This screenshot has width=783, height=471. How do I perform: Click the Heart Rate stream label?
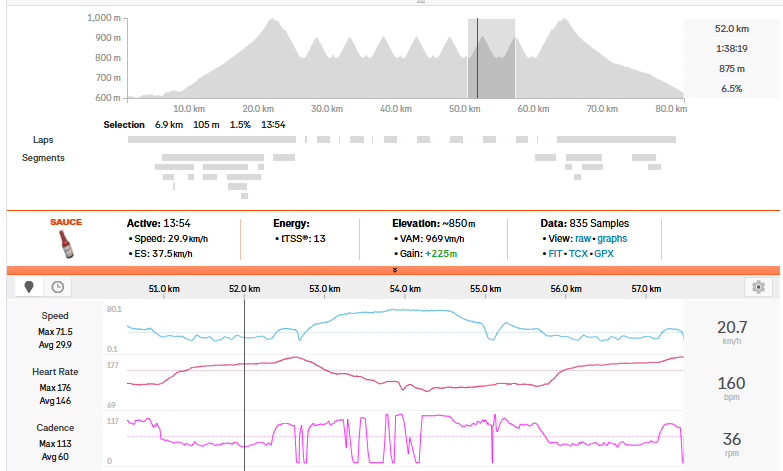55,372
